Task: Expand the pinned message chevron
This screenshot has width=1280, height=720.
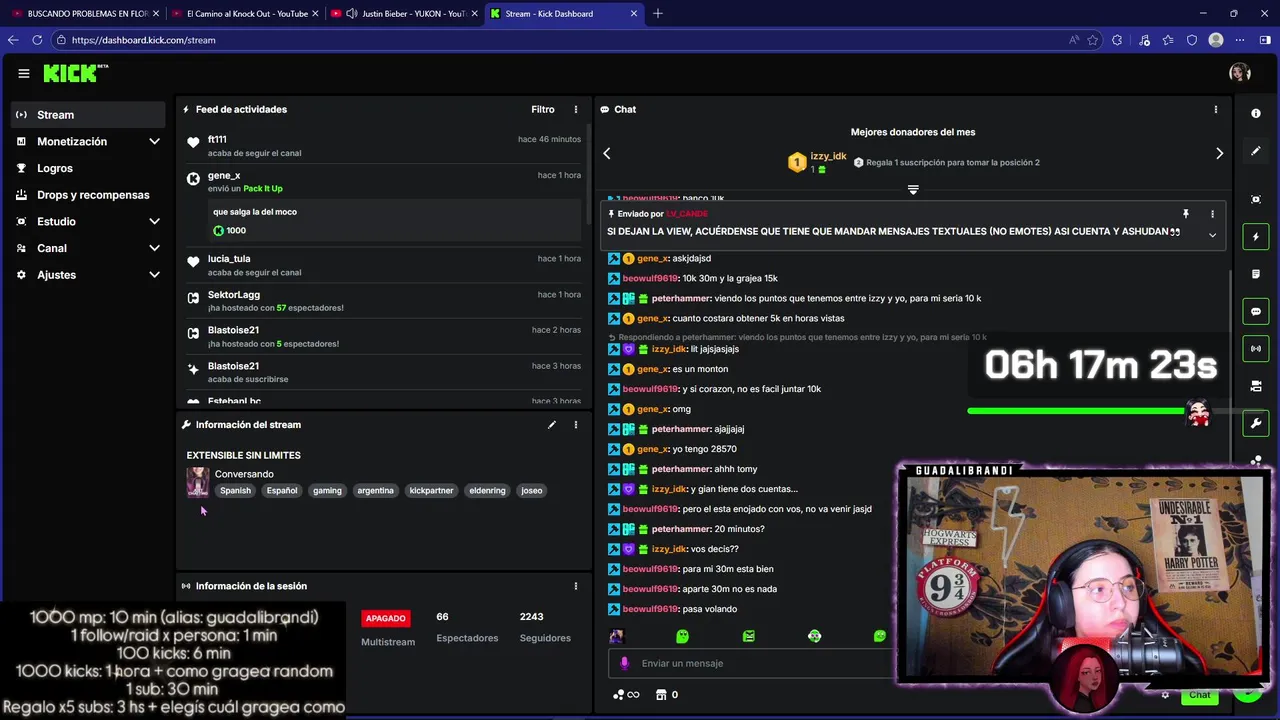Action: tap(1212, 235)
